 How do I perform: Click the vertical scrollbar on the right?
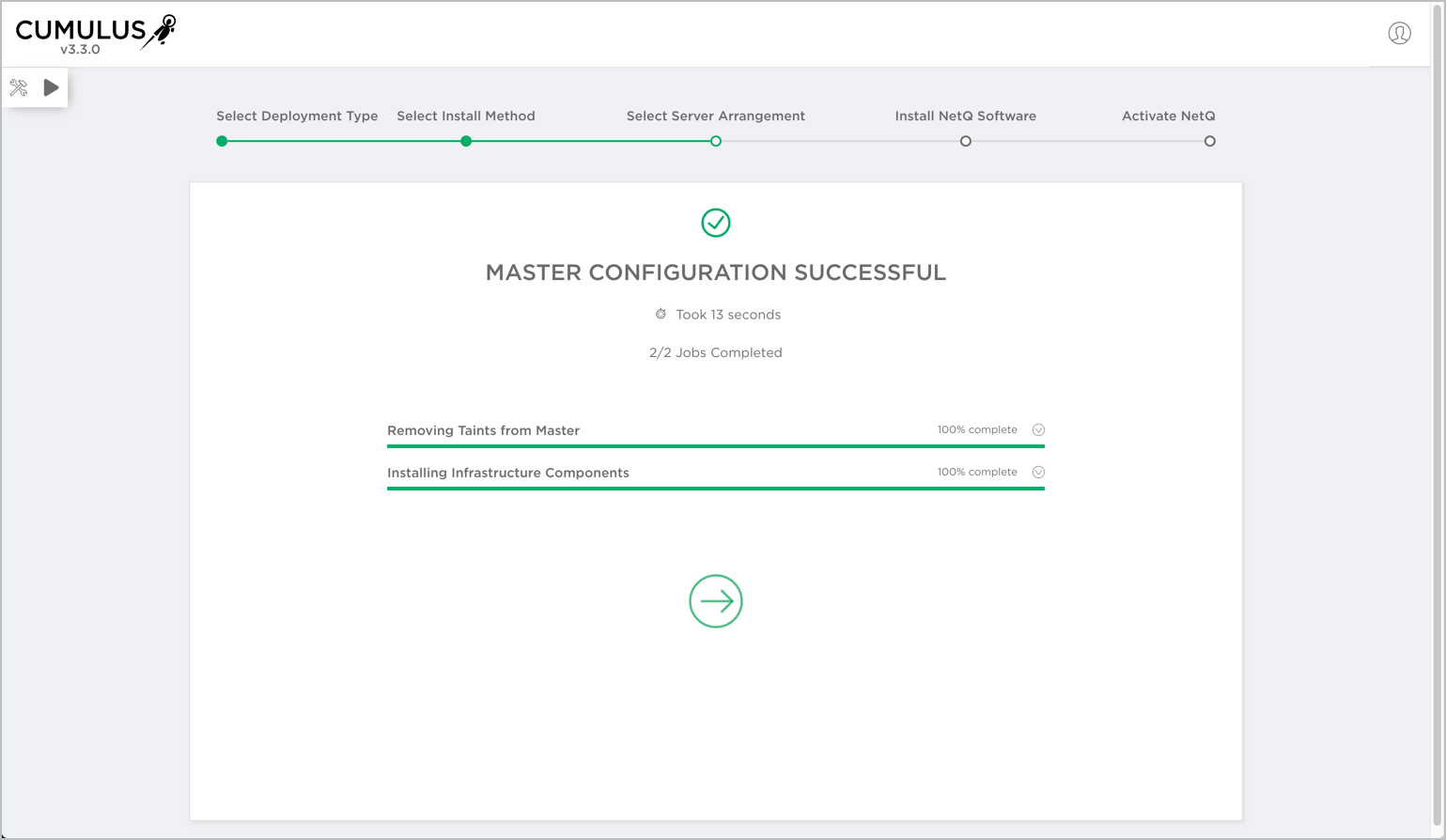pos(1437,413)
